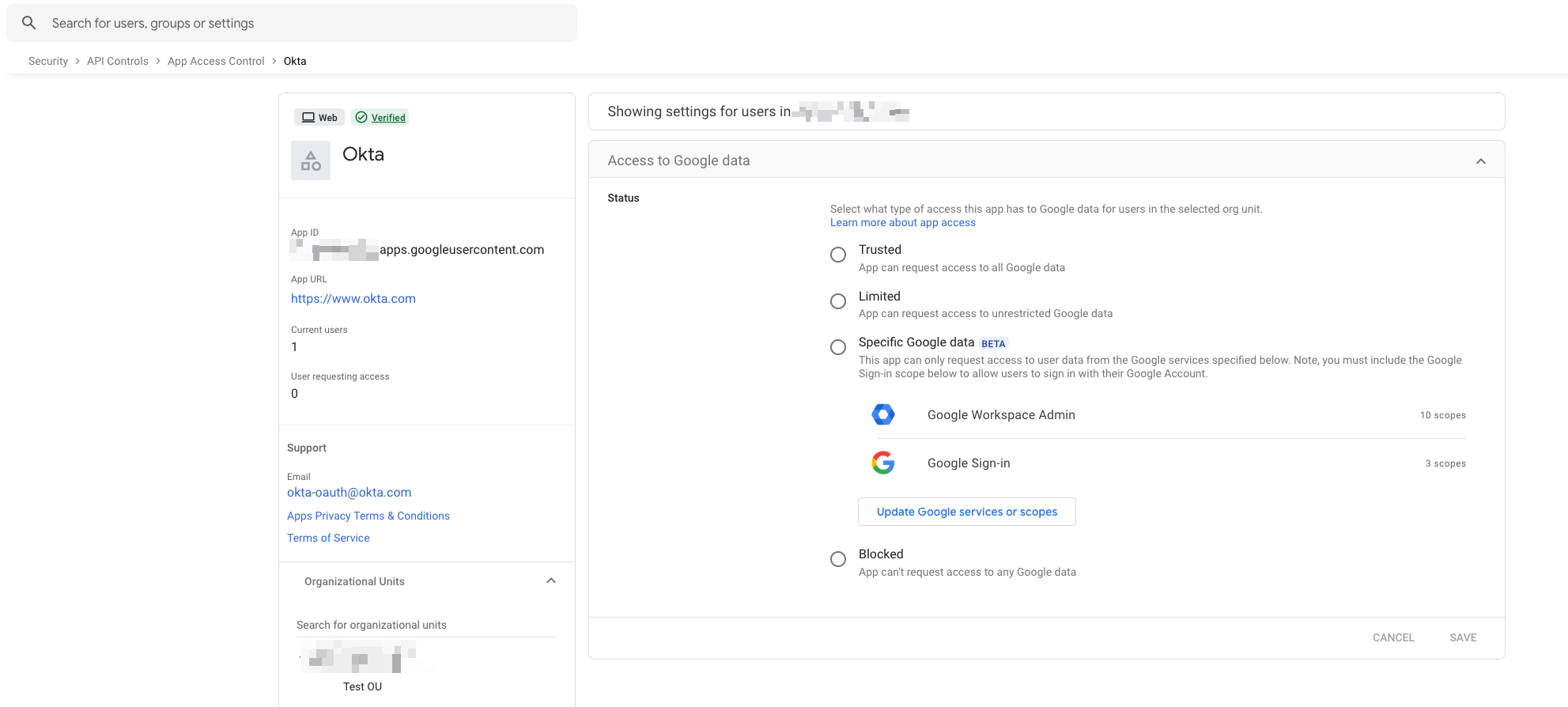Collapse the Access to Google data section
This screenshot has width=1568, height=707.
1481,161
